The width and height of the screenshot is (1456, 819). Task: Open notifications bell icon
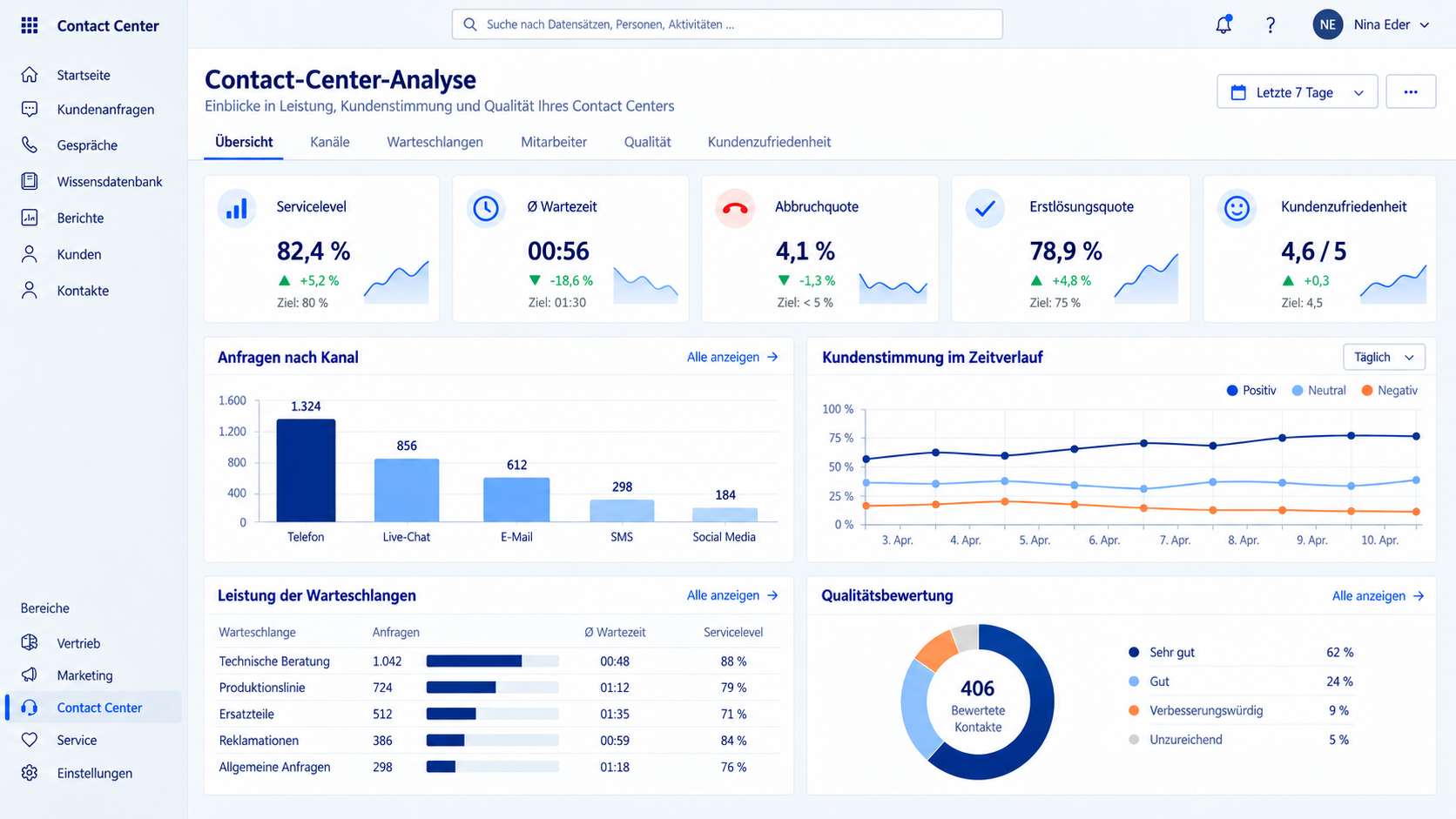1223,24
